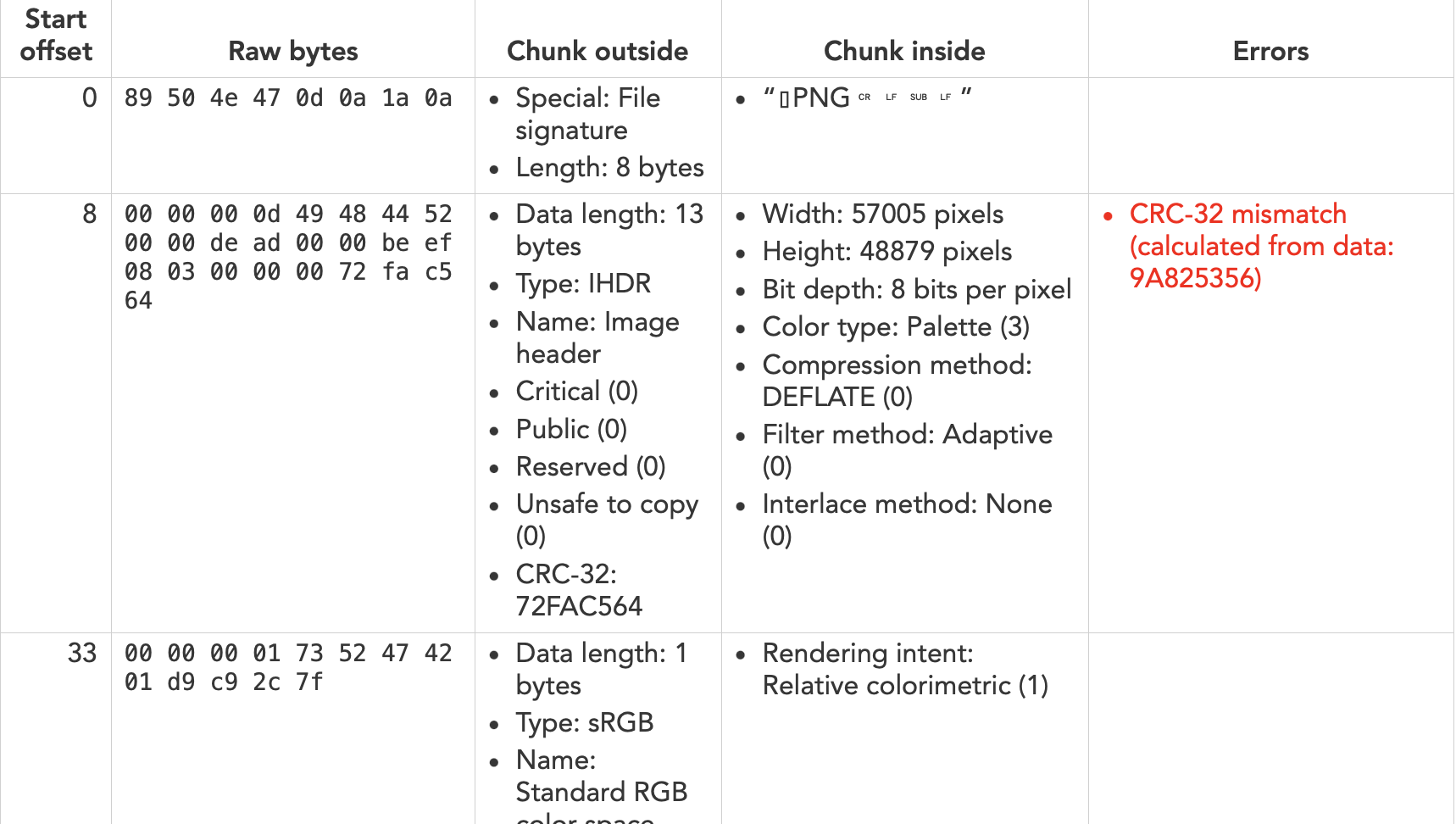This screenshot has width=1456, height=824.
Task: Click the Color type: Palette (3) entry
Action: 896,326
